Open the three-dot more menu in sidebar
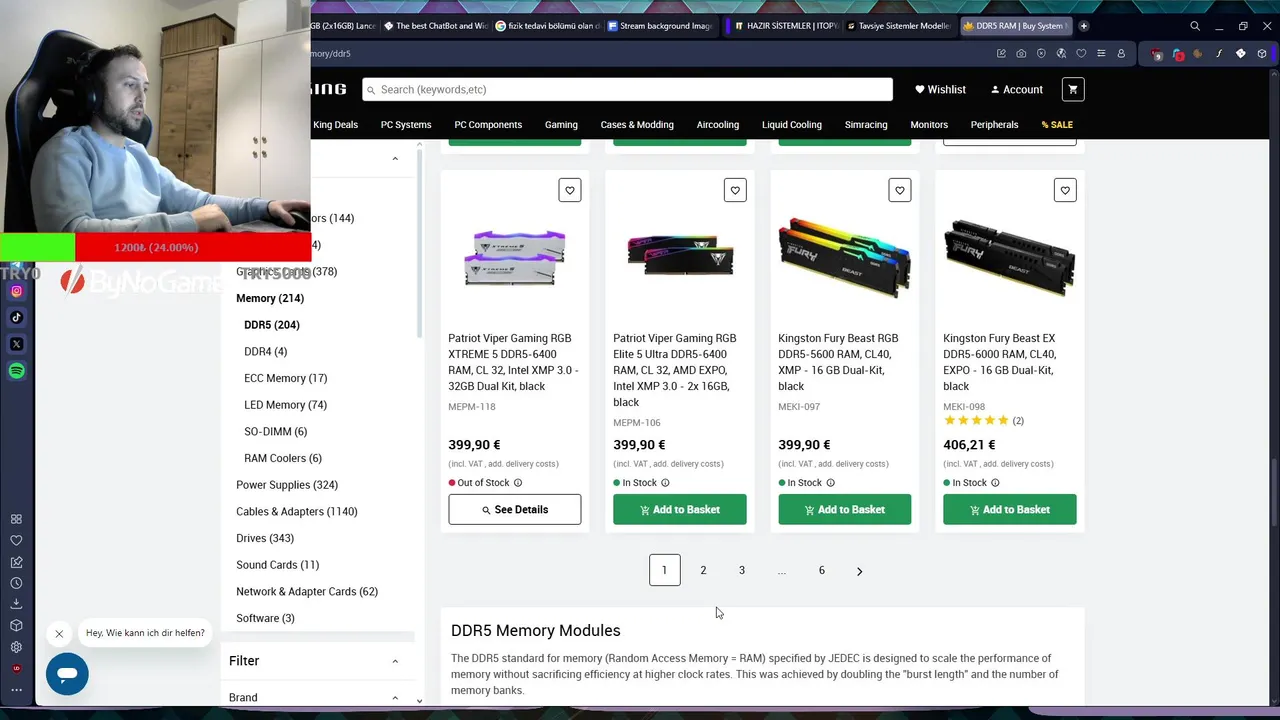The image size is (1280, 720). [x=16, y=689]
